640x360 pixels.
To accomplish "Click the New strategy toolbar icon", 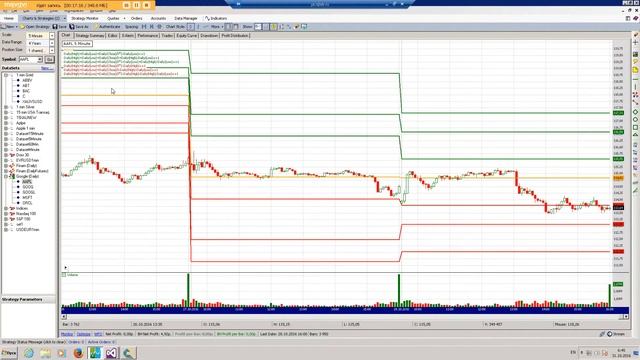I will [x=3, y=27].
